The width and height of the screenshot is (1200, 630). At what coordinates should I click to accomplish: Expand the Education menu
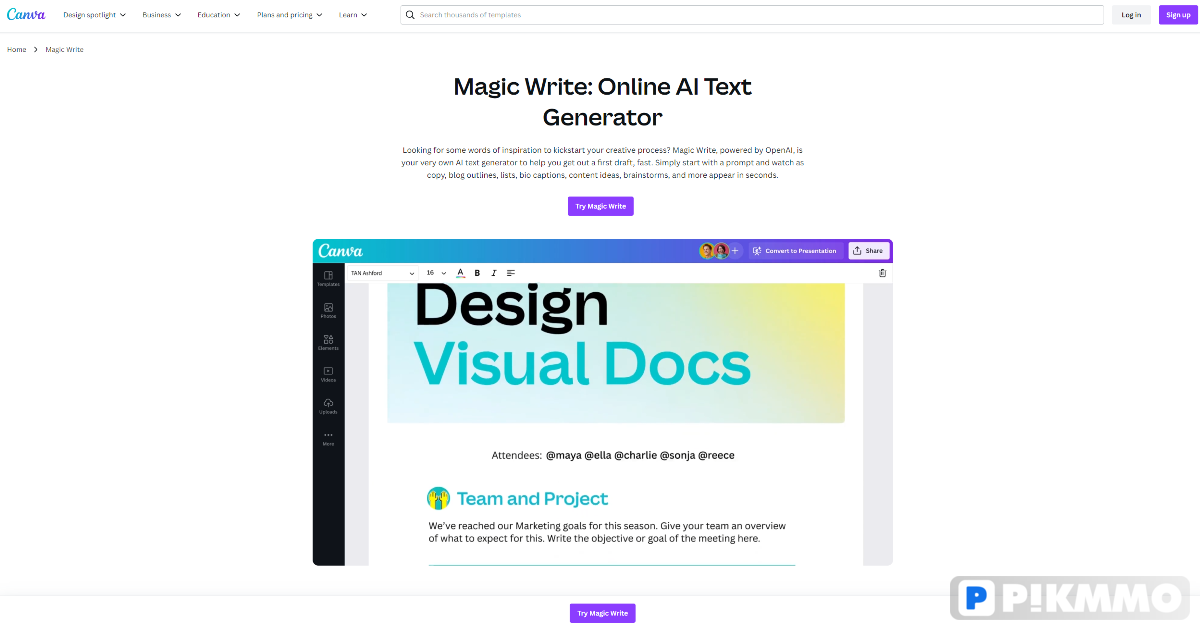pos(219,15)
